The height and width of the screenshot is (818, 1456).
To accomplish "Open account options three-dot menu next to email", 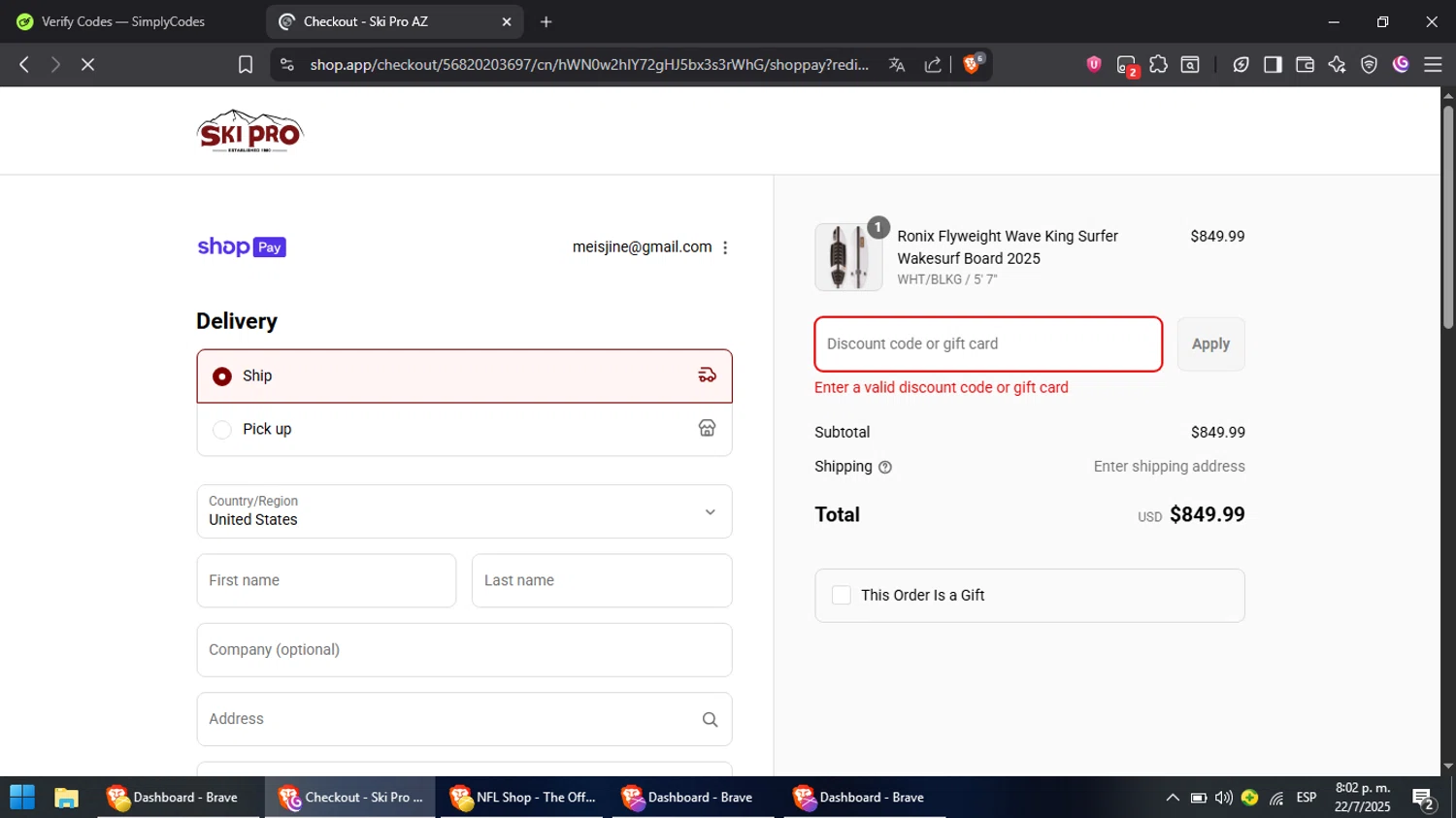I will [725, 247].
